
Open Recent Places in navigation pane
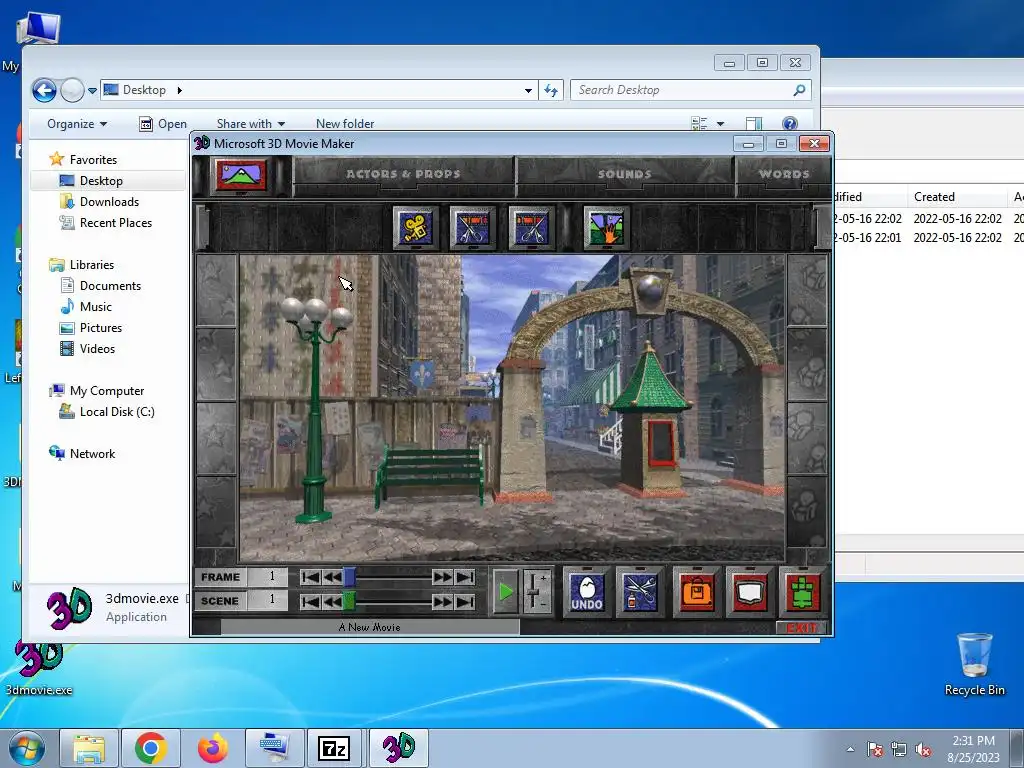[x=116, y=223]
